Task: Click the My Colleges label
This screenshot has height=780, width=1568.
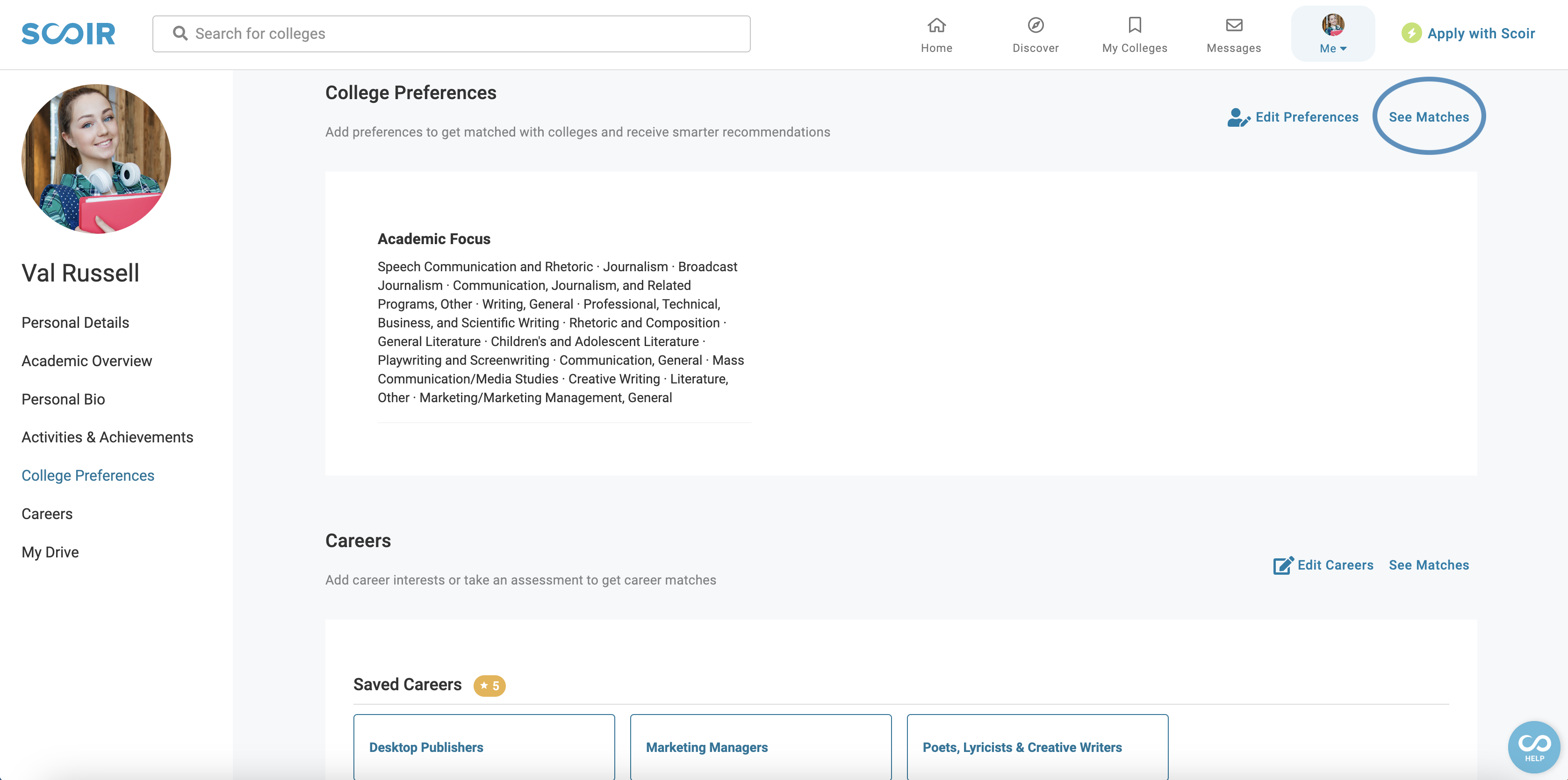Action: point(1135,48)
